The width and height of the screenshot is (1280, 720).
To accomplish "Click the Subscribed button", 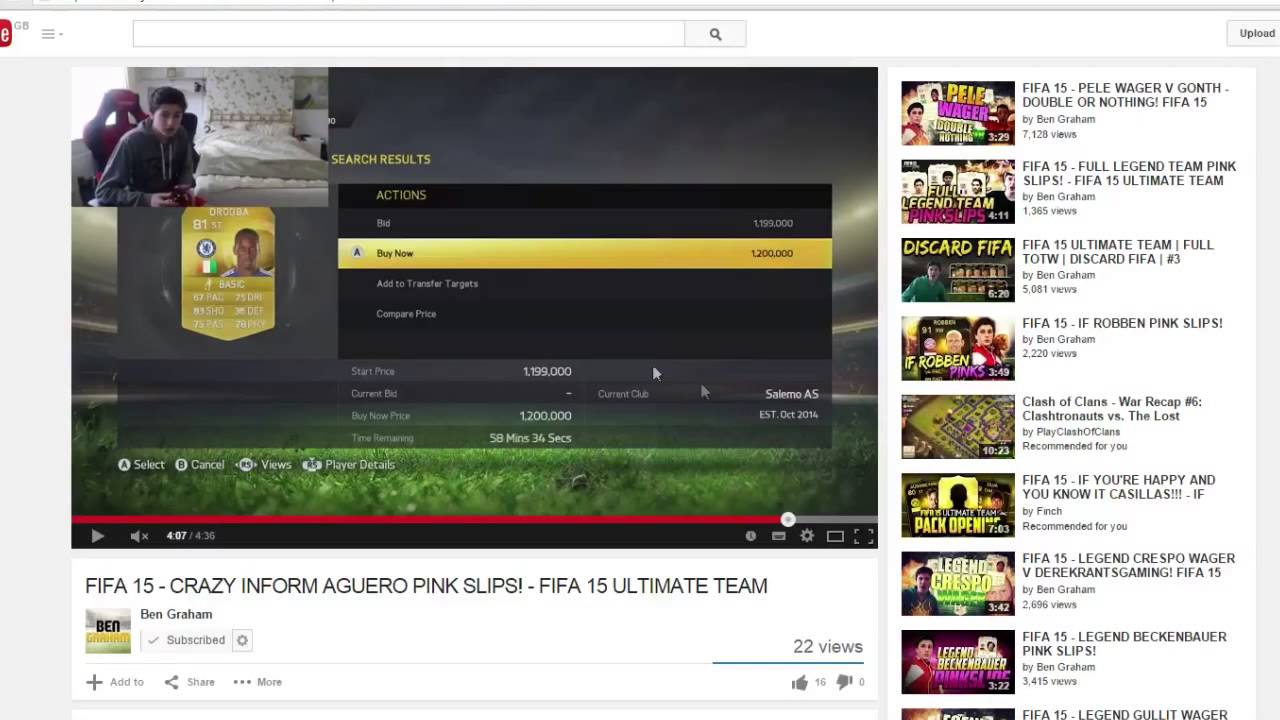I will click(x=185, y=640).
